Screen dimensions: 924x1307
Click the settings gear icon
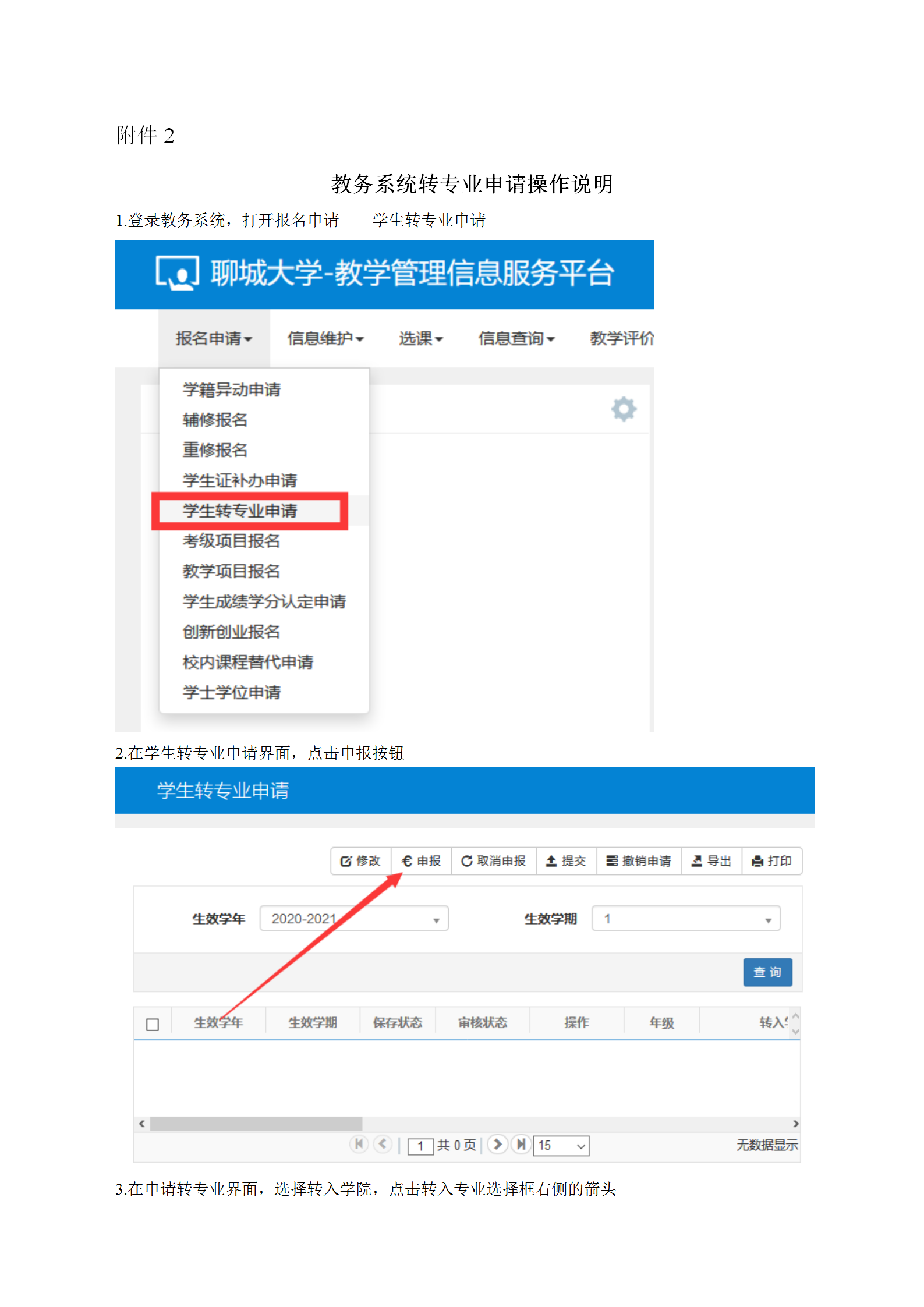[623, 409]
